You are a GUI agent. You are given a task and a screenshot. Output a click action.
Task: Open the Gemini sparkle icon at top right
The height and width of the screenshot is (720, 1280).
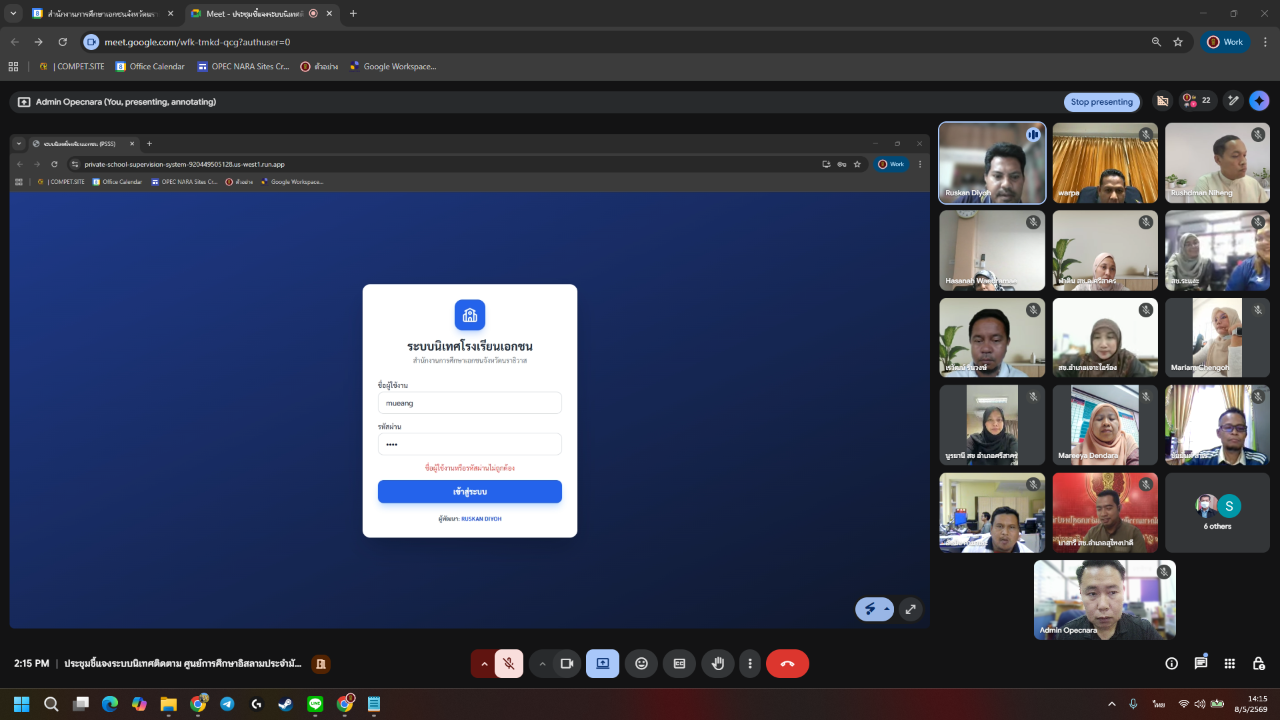click(1259, 101)
